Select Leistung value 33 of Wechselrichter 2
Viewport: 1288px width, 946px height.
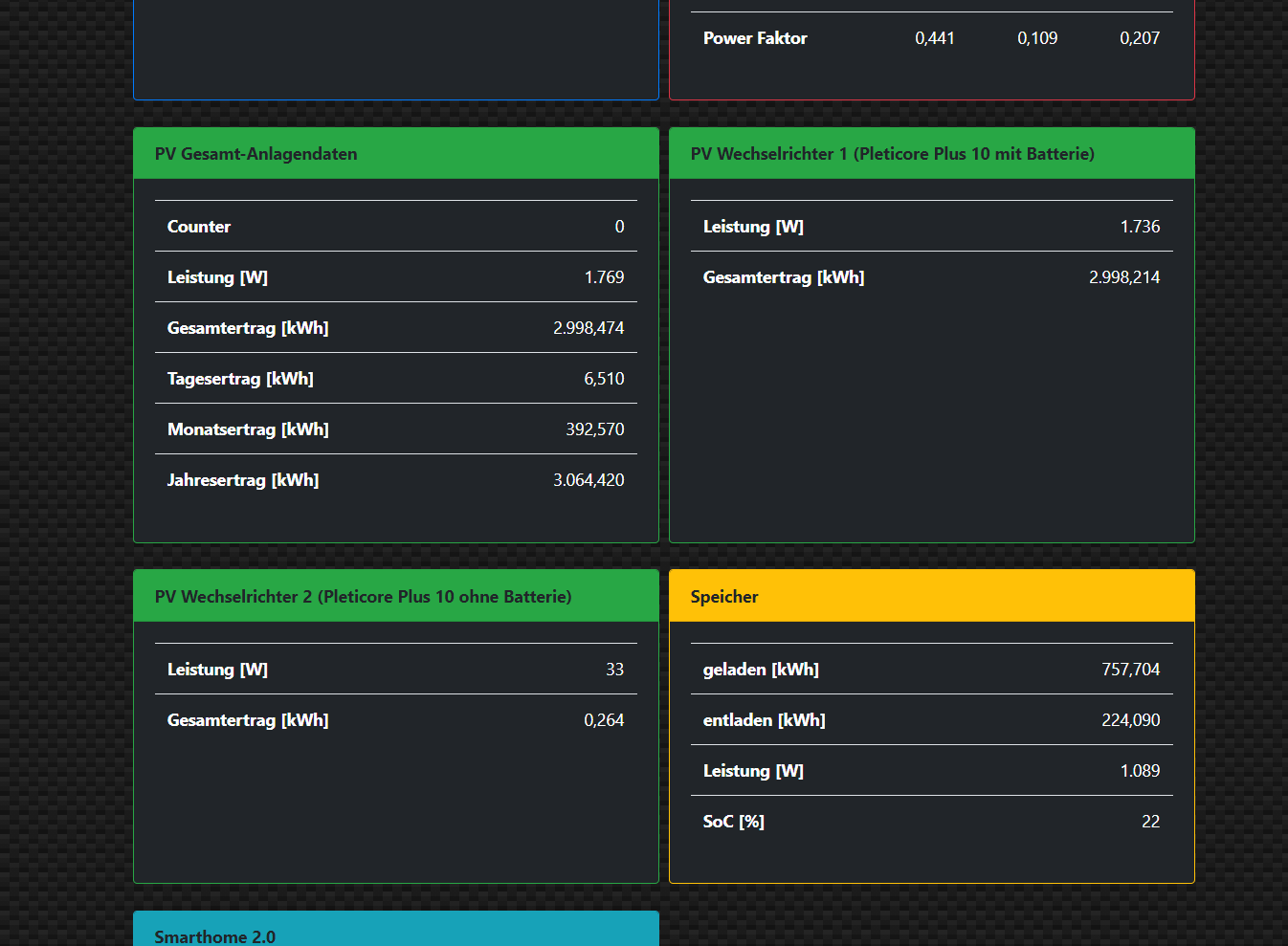(x=614, y=670)
